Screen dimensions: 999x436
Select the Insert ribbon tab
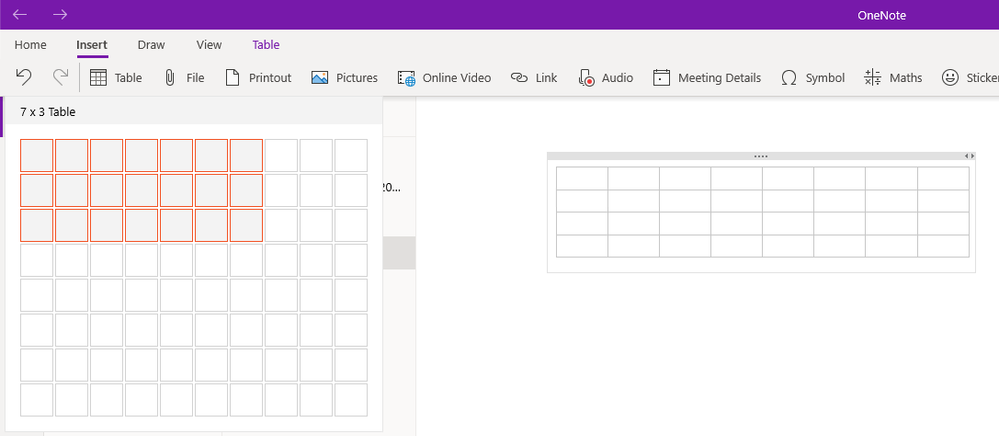[x=92, y=45]
